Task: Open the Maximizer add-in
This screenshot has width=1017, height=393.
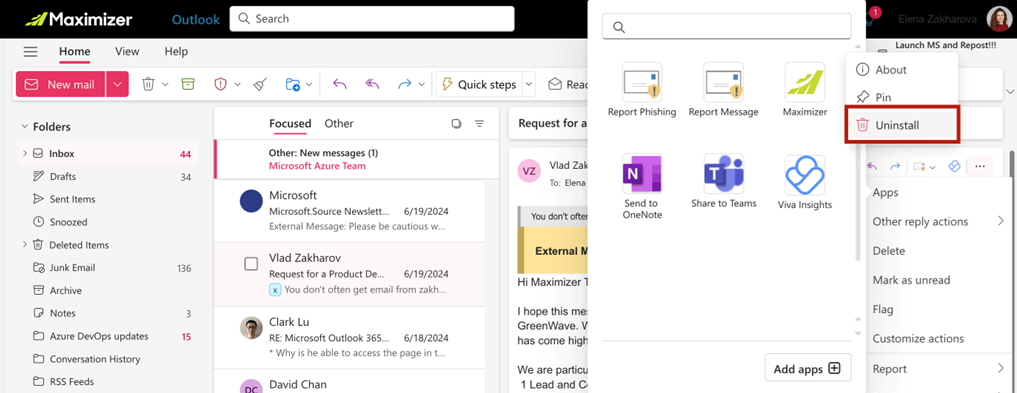Action: click(805, 90)
